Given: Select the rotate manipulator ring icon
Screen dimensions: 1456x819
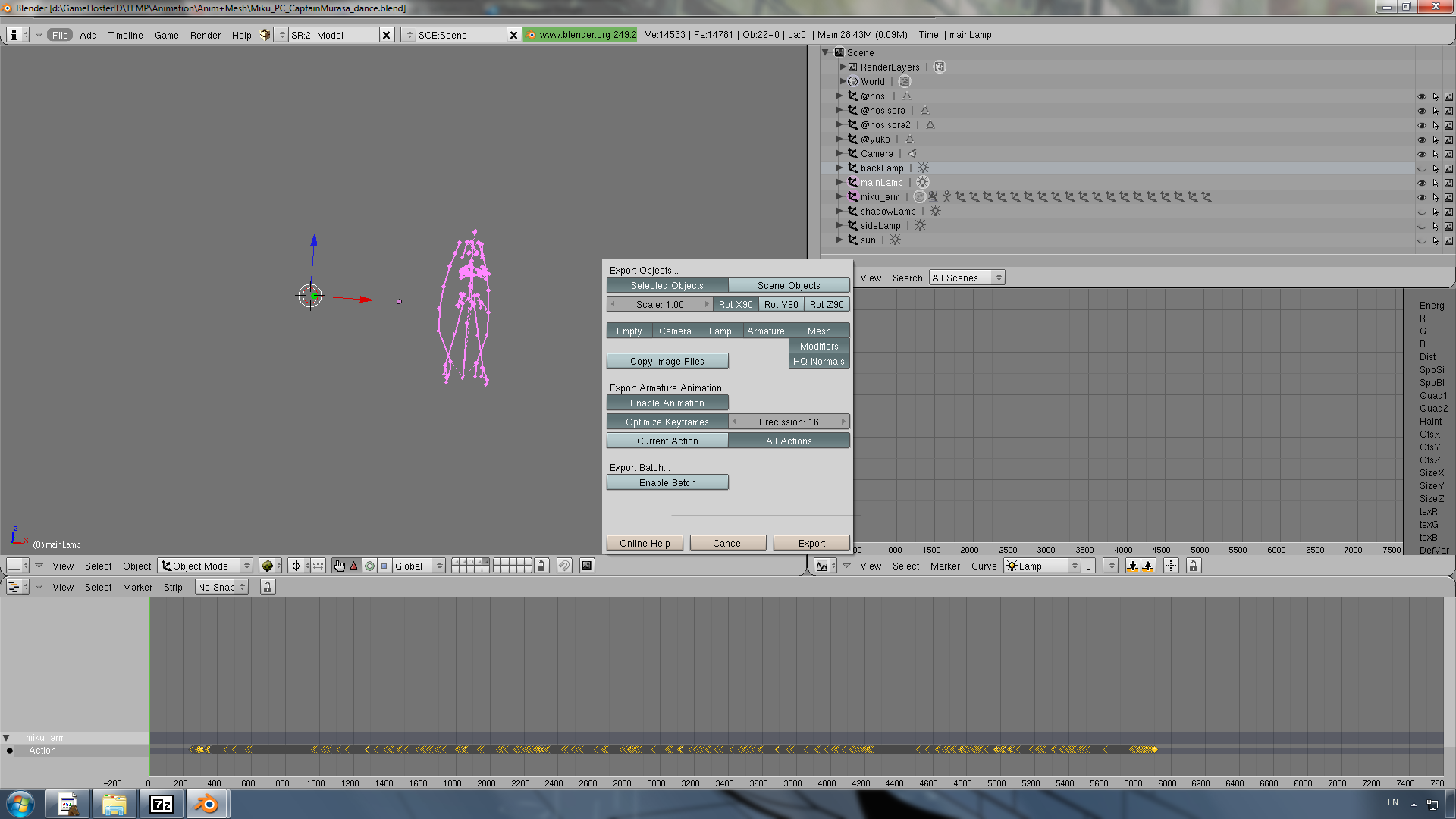Looking at the screenshot, I should click(x=369, y=566).
